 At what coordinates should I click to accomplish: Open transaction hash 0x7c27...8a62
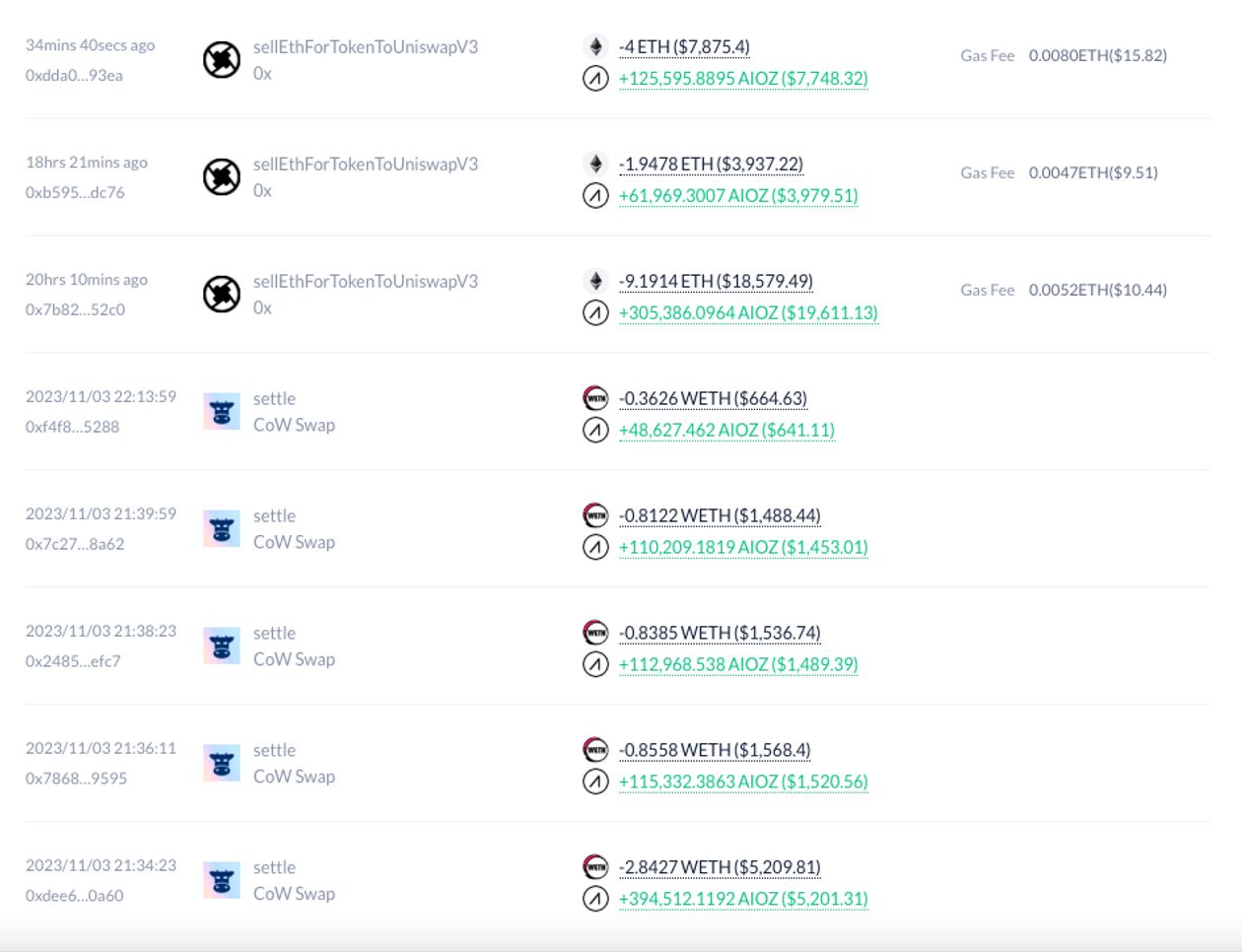point(75,544)
